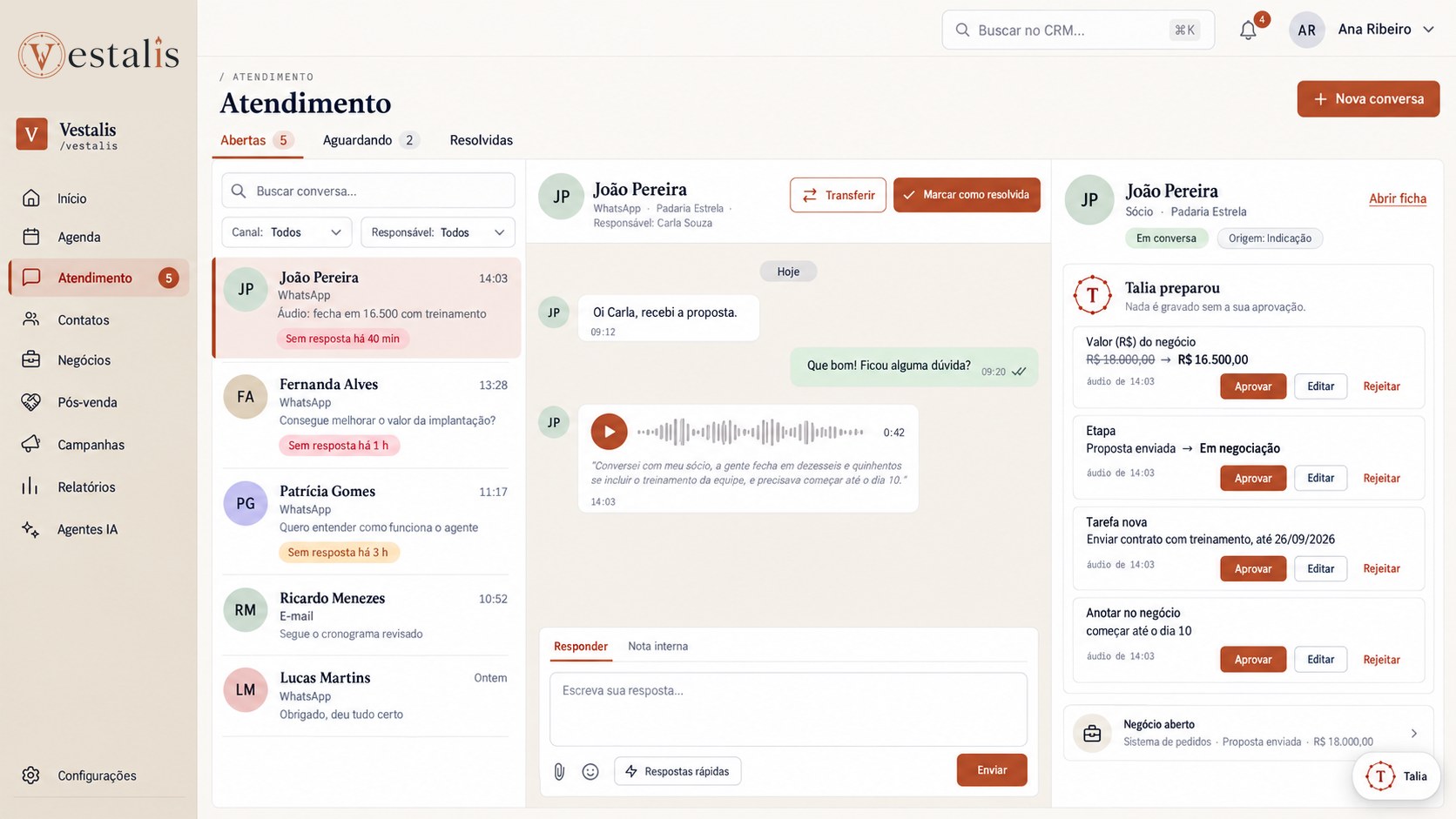Seek within the audio waveform
This screenshot has width=1456, height=819.
(750, 432)
